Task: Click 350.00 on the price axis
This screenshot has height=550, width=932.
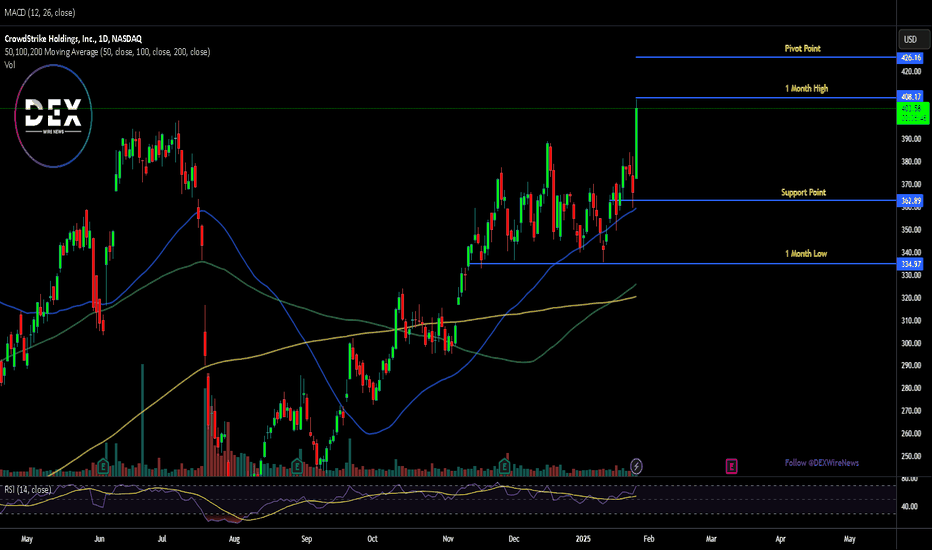Action: click(911, 230)
